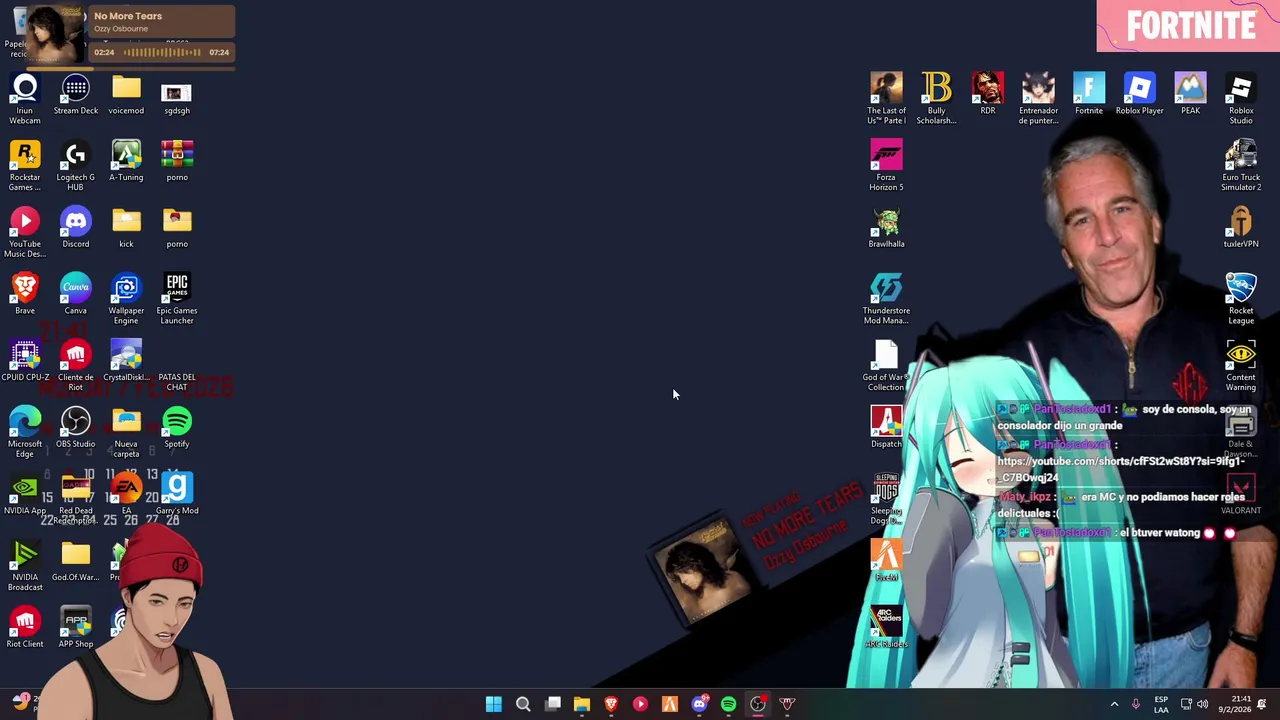
Task: Launch Brave browser from desktop
Action: point(25,294)
